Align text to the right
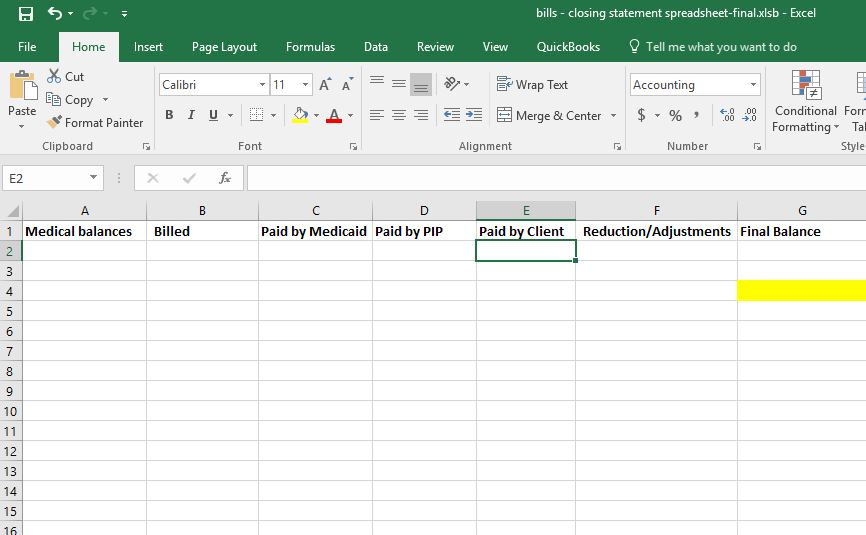The image size is (866, 535). (421, 115)
